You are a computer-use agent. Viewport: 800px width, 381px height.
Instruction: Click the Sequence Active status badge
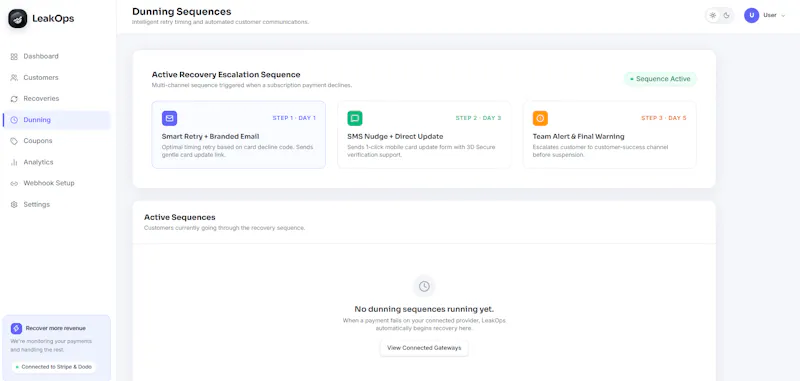660,79
